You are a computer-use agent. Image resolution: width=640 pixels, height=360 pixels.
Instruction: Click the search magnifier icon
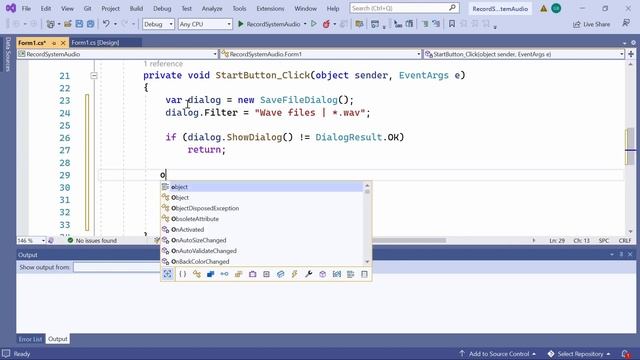point(452,8)
